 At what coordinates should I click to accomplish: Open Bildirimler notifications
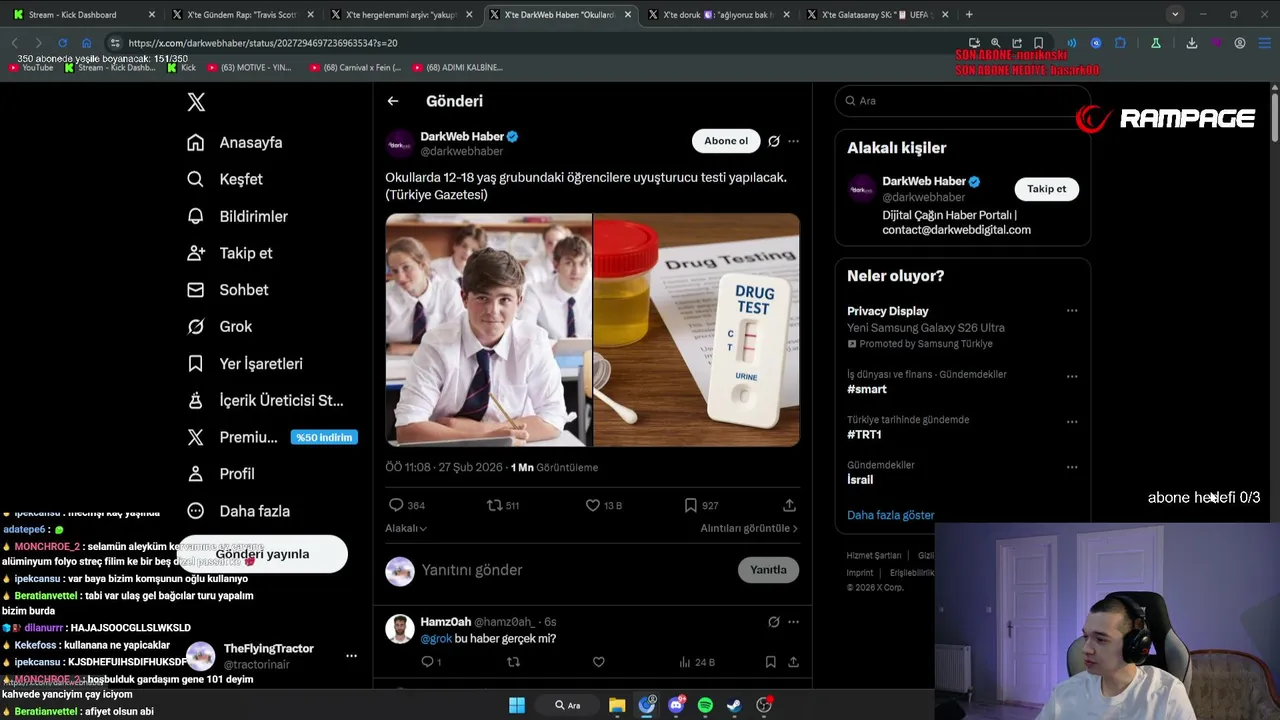[238, 216]
